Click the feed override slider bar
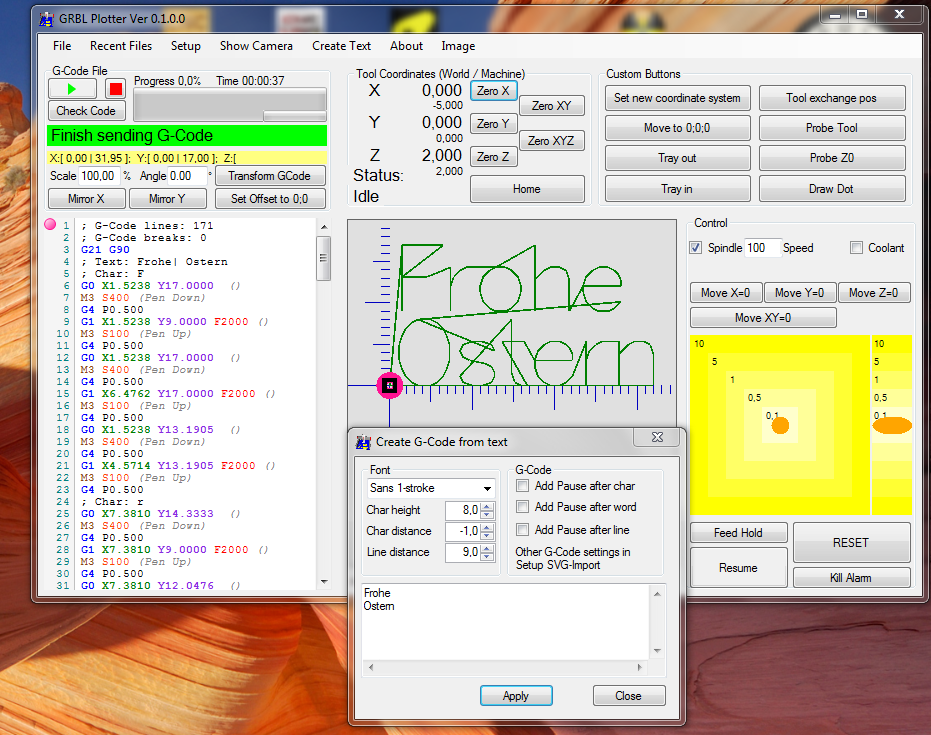931x735 pixels. tap(294, 116)
